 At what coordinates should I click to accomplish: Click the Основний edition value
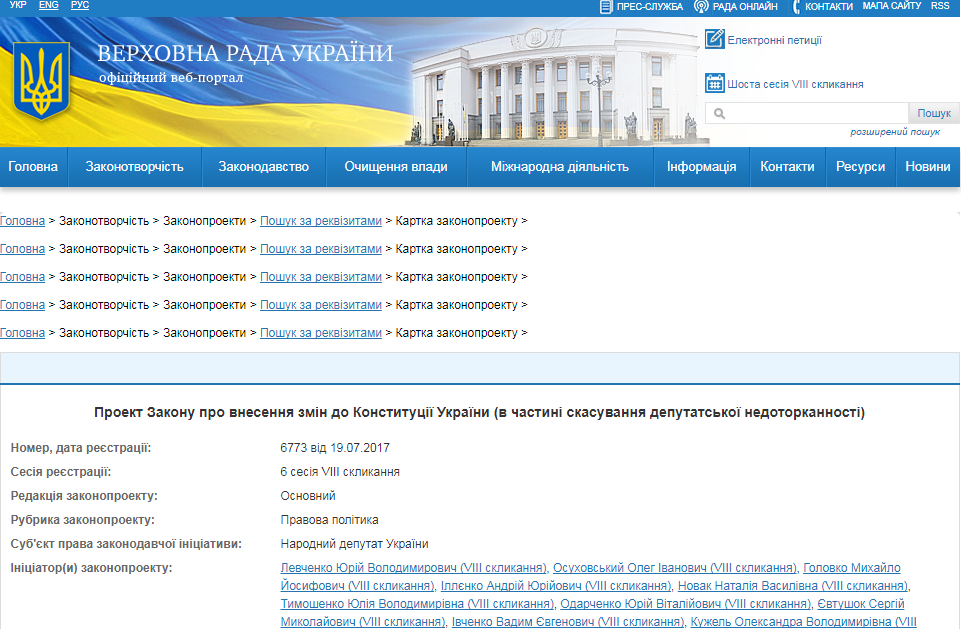click(x=308, y=496)
